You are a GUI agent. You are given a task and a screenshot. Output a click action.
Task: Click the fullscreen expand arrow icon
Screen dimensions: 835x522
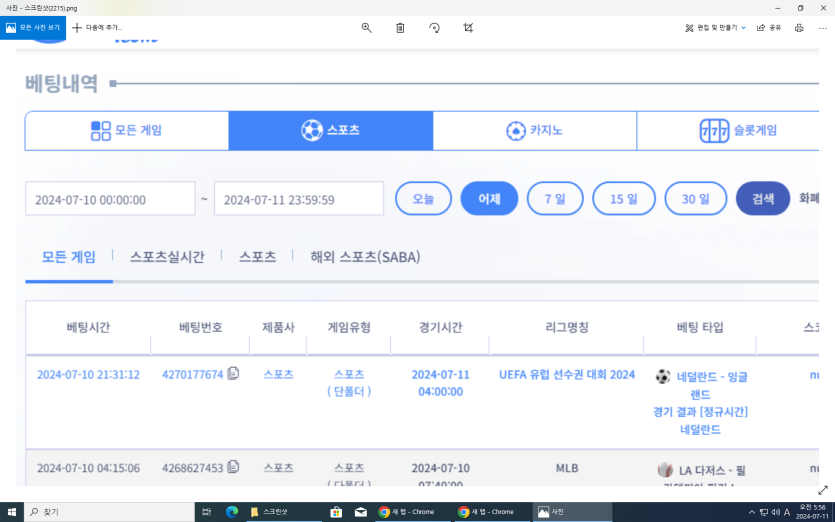click(x=823, y=490)
